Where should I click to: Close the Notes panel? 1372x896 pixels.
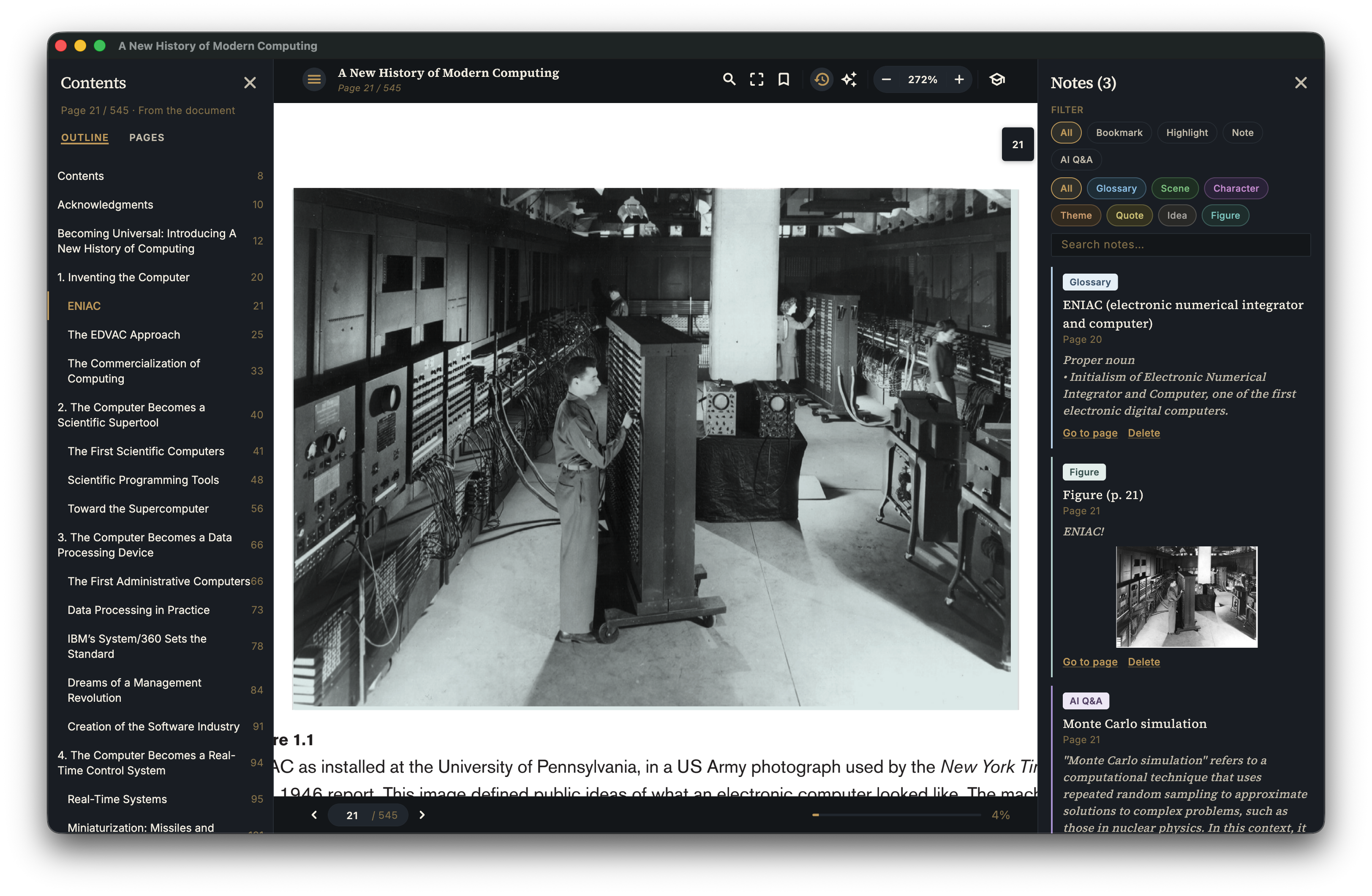click(x=1301, y=83)
